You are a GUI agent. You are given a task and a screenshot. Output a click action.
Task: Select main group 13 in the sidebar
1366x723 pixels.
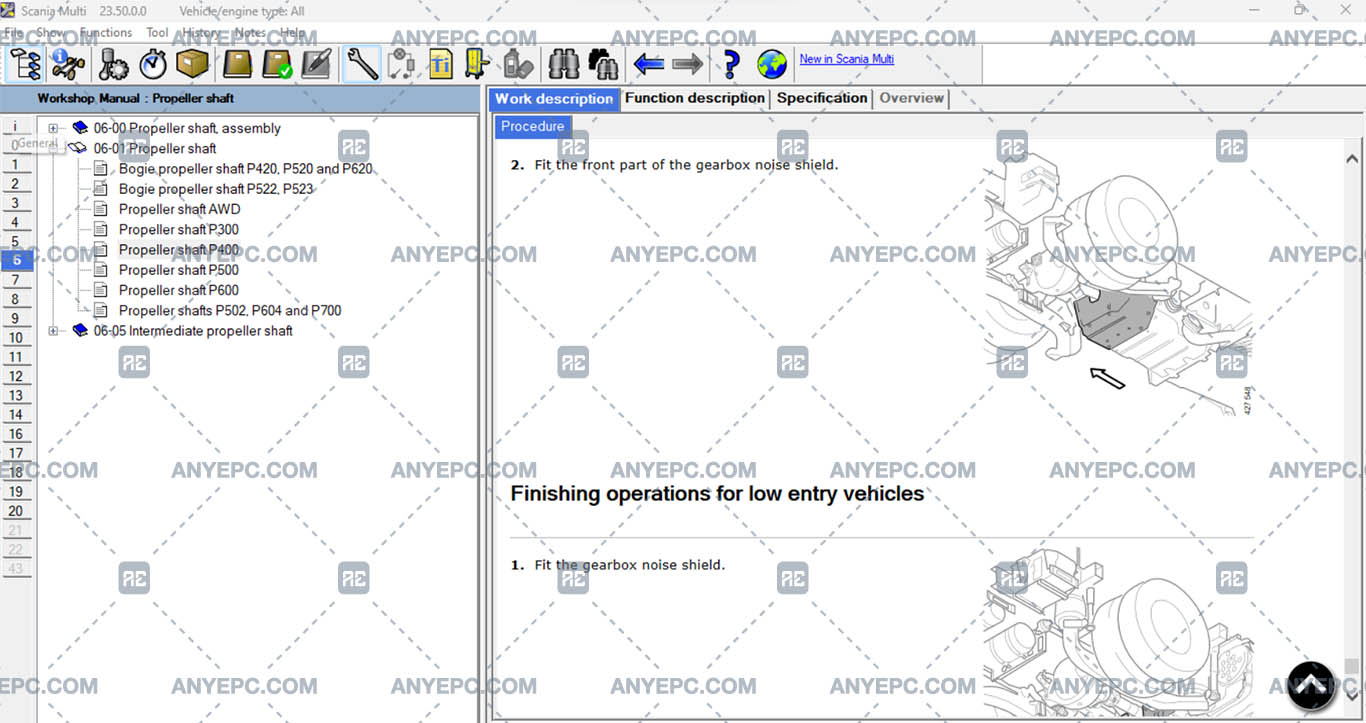tap(15, 396)
